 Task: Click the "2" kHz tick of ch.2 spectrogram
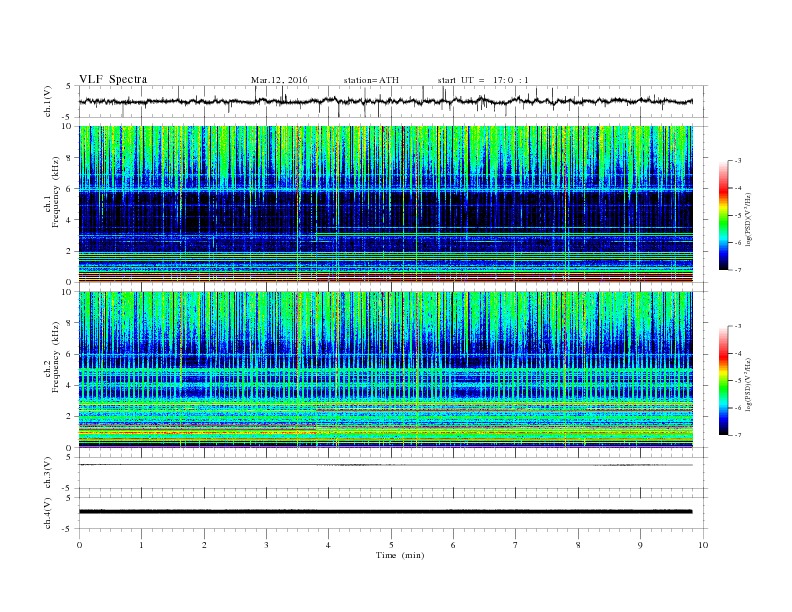coord(69,417)
